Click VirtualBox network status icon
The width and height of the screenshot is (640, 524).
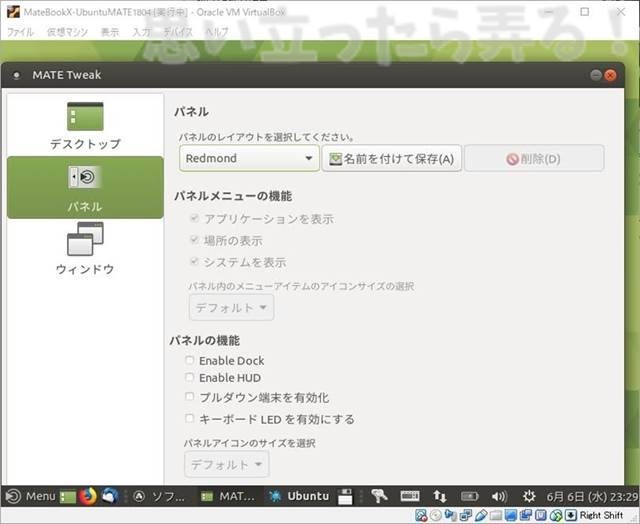coord(466,515)
